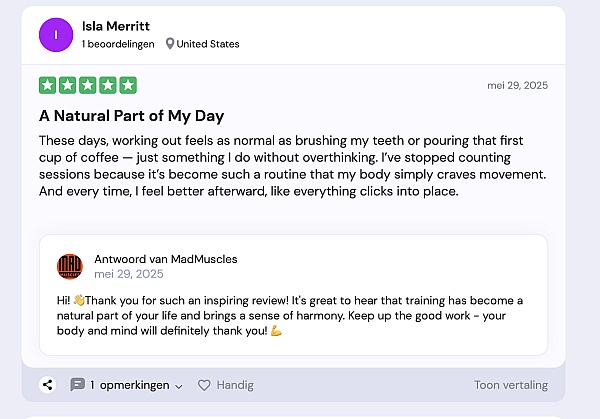Click the reply date under MadMuscles header

pyautogui.click(x=128, y=274)
